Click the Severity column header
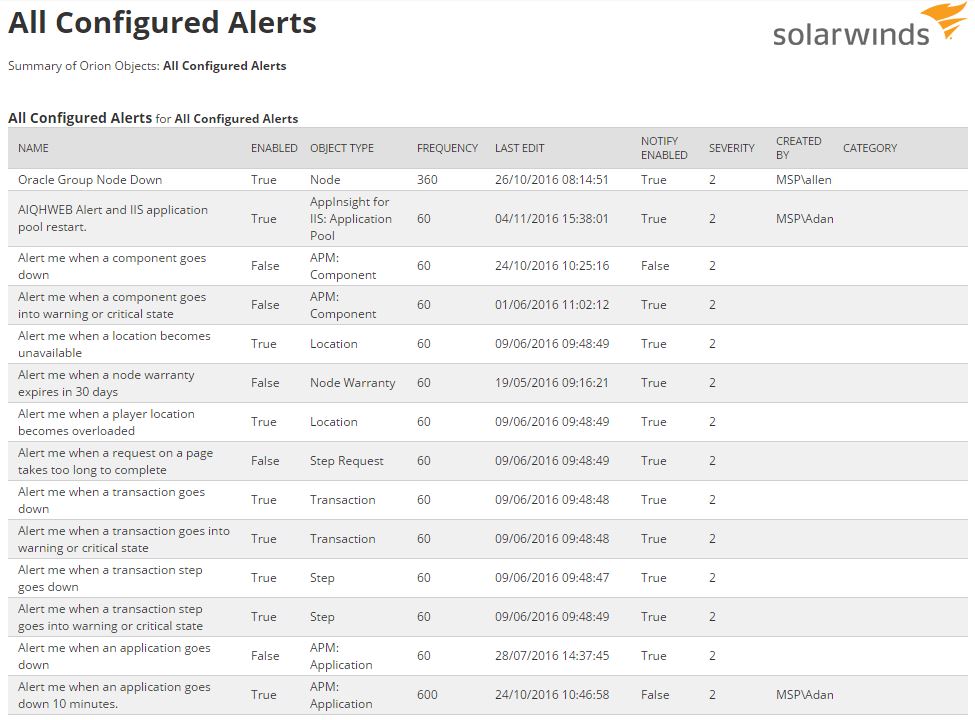The width and height of the screenshot is (975, 720). tap(732, 148)
